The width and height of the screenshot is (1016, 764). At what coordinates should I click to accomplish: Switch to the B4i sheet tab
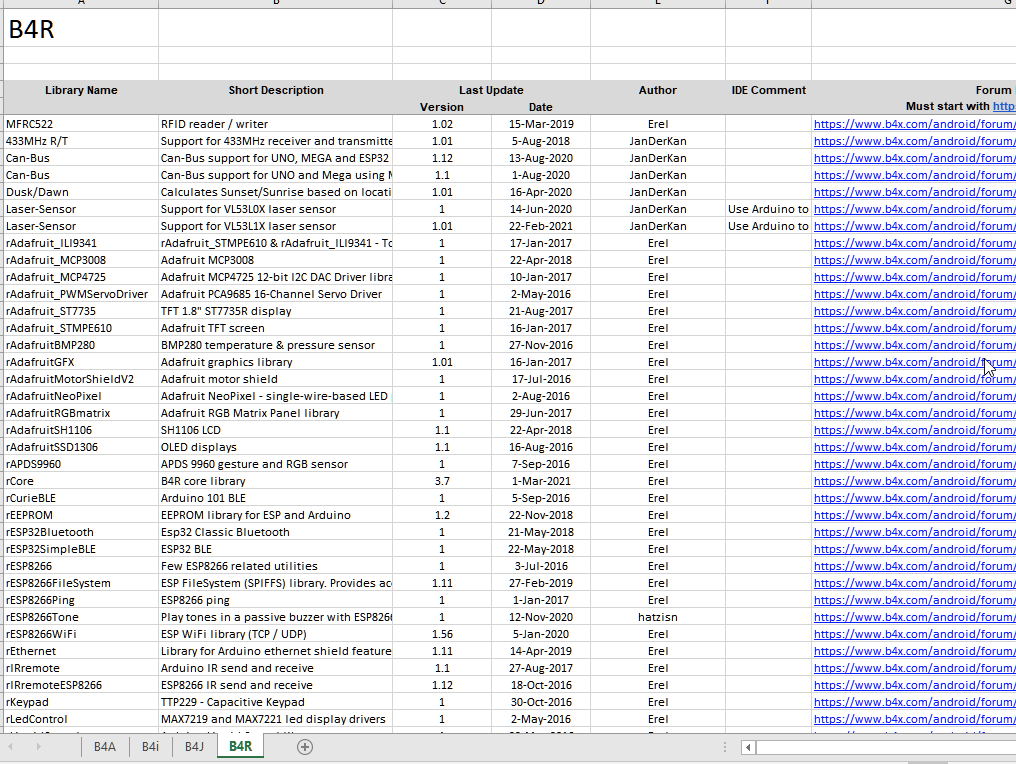[150, 747]
